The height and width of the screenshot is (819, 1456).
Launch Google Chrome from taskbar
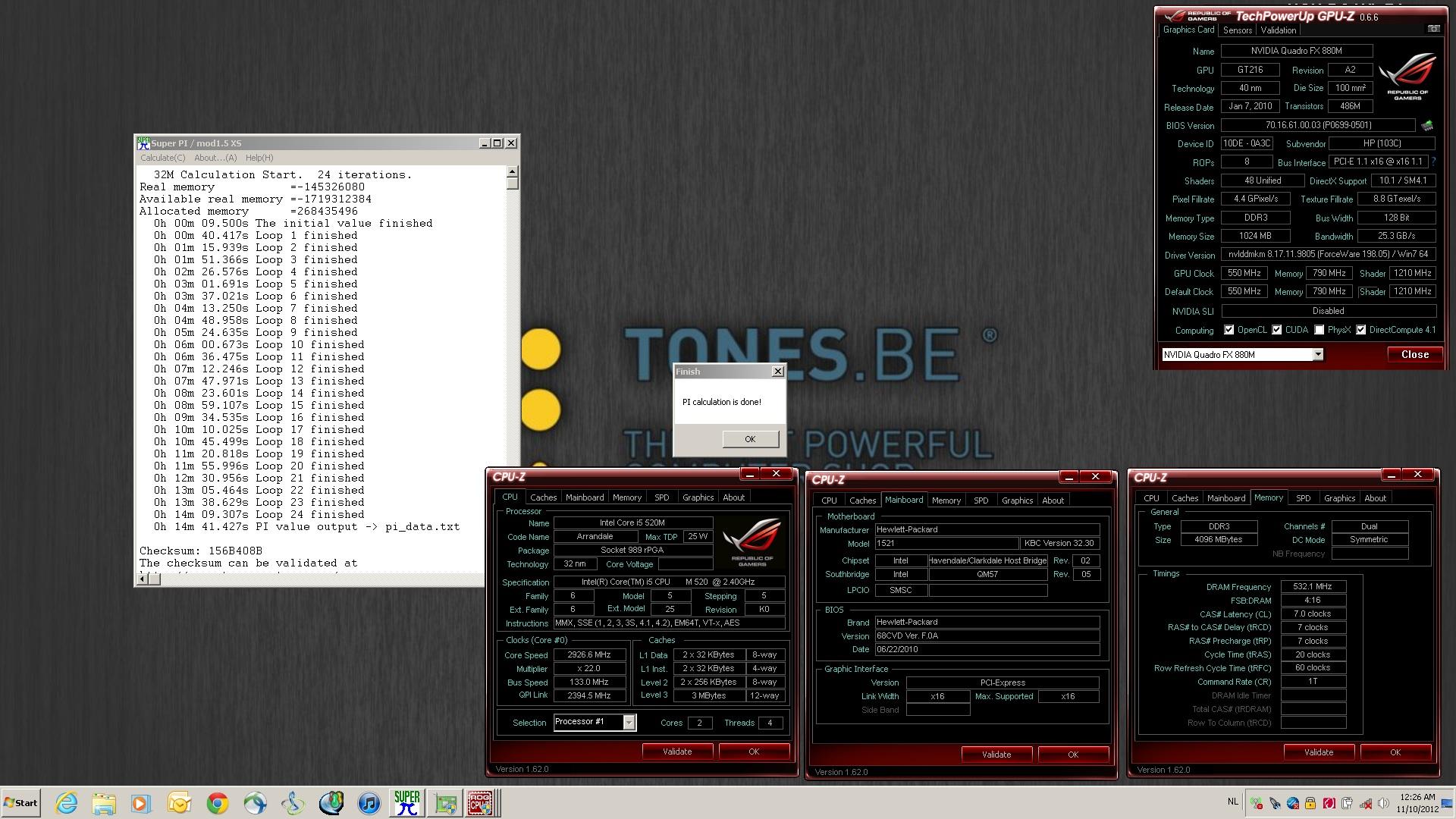(218, 803)
